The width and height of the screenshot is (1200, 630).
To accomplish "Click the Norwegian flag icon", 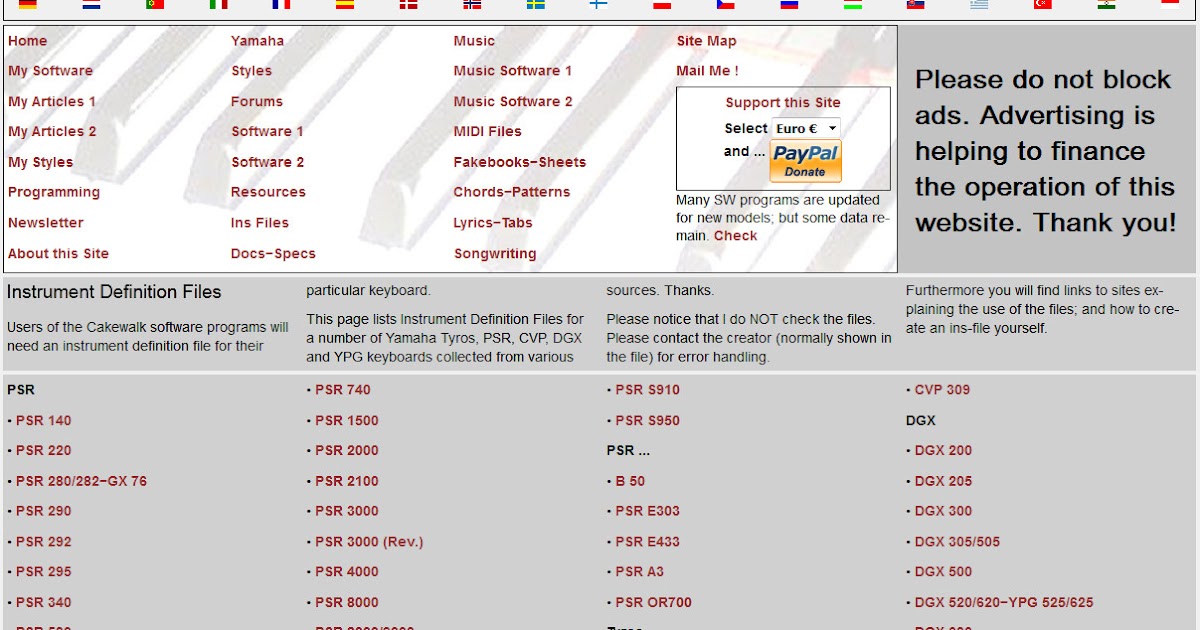I will [472, 4].
